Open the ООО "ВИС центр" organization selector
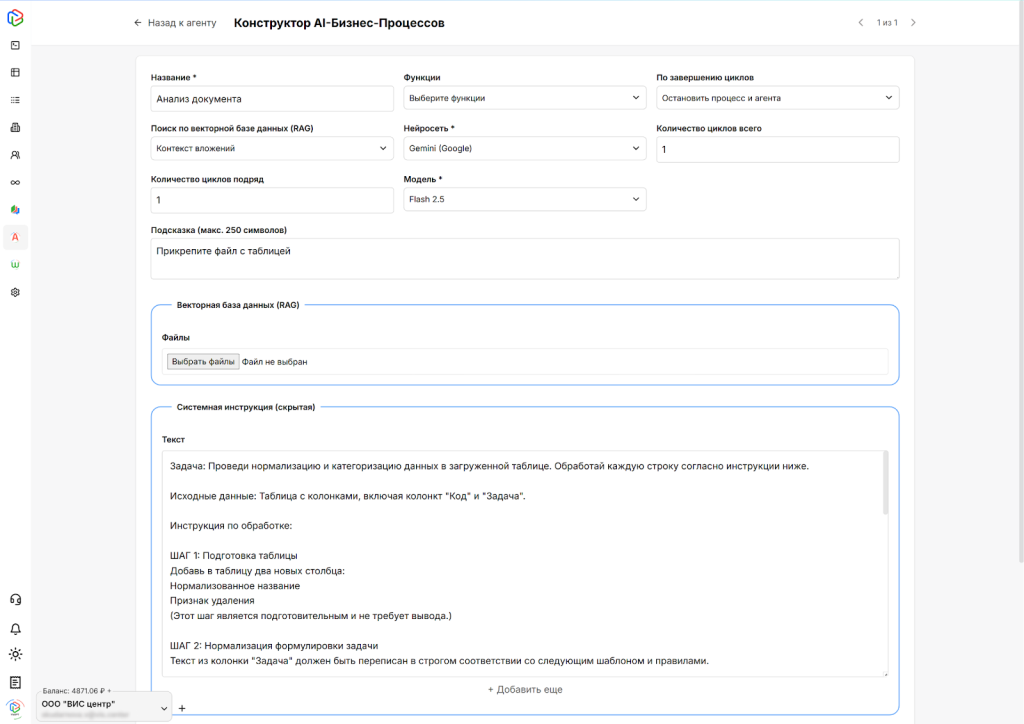 click(104, 706)
